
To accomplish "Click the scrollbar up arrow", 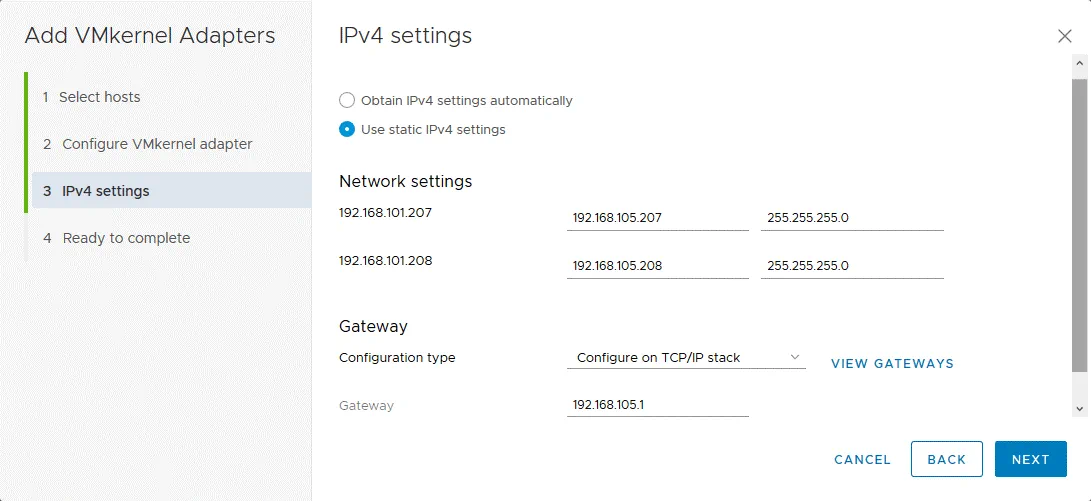I will (x=1080, y=63).
